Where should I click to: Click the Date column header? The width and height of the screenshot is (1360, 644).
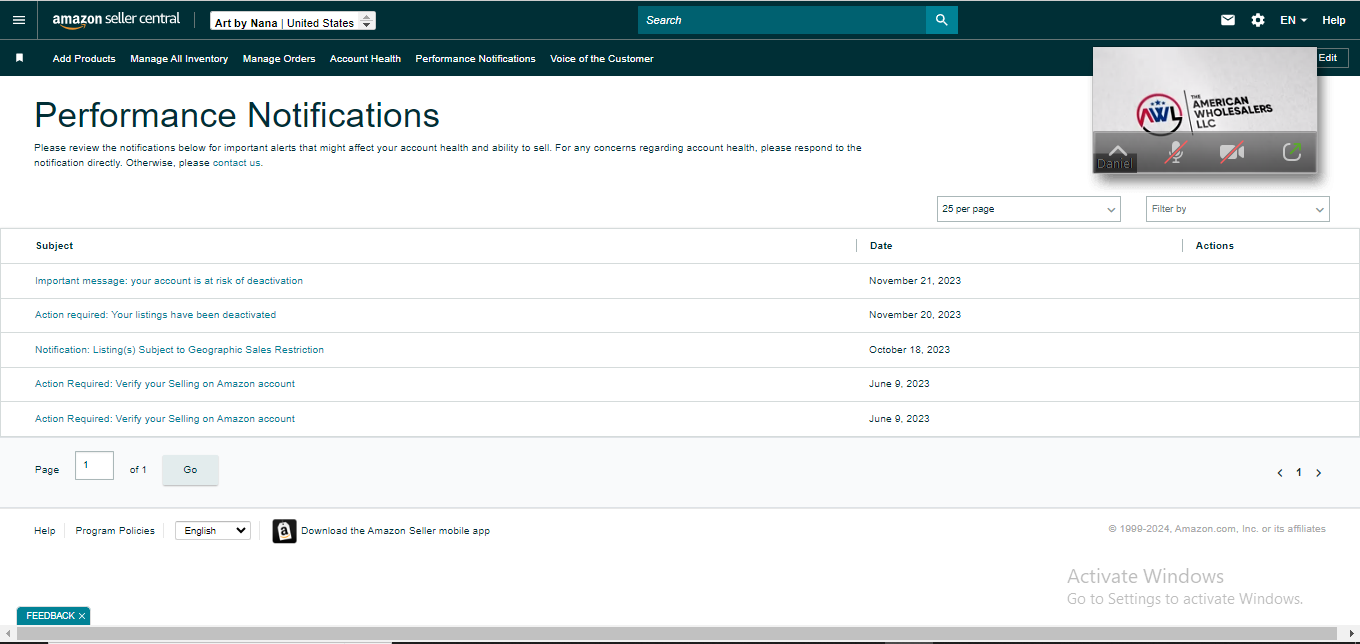pos(881,246)
